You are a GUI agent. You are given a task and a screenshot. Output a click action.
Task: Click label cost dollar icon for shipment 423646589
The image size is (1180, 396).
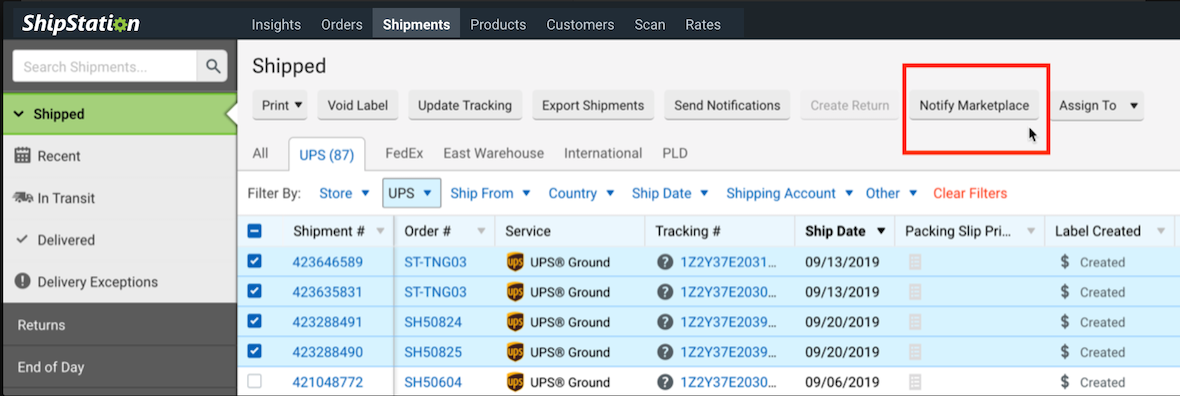[1065, 261]
